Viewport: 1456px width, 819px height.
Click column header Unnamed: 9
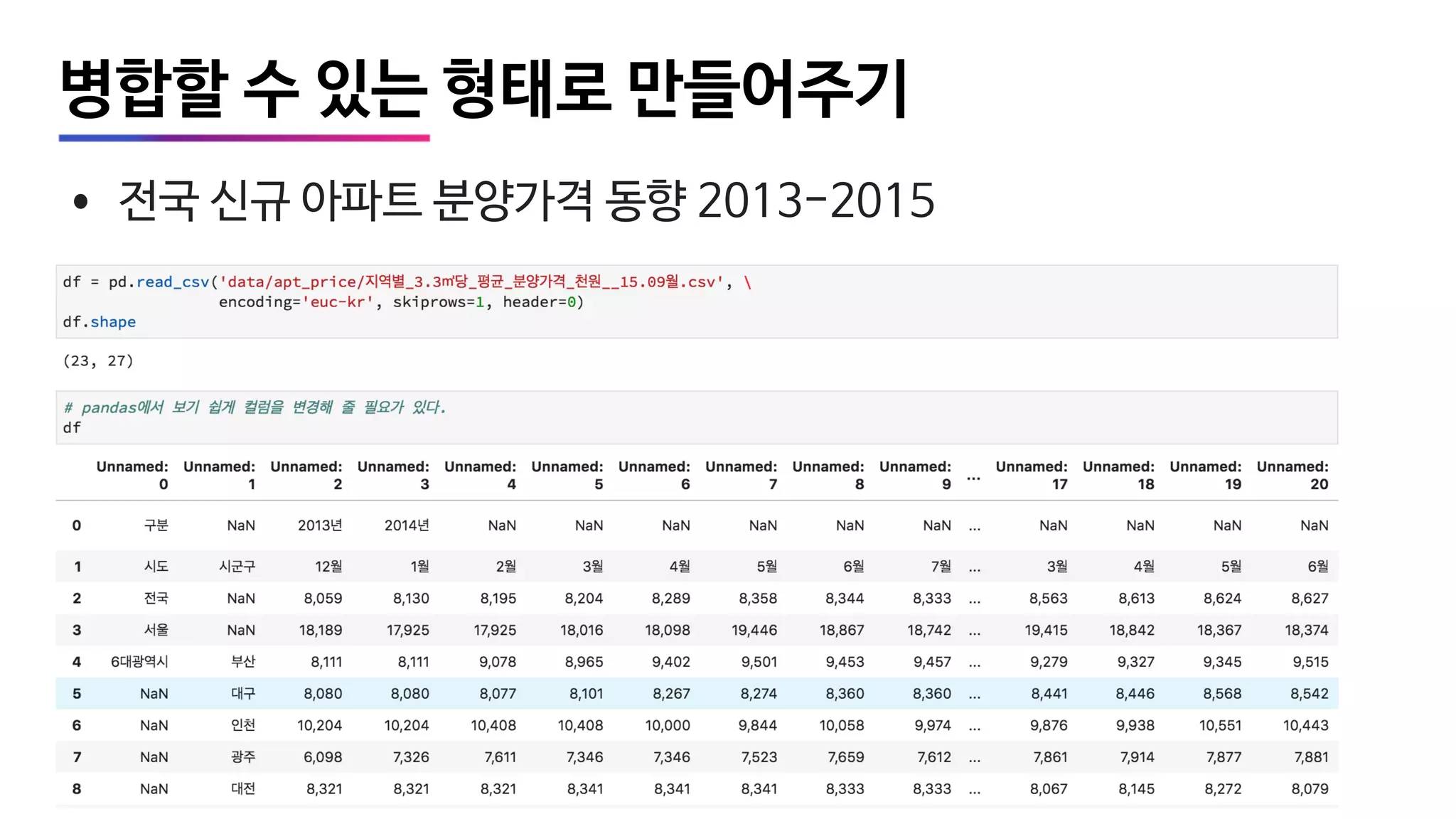click(915, 475)
